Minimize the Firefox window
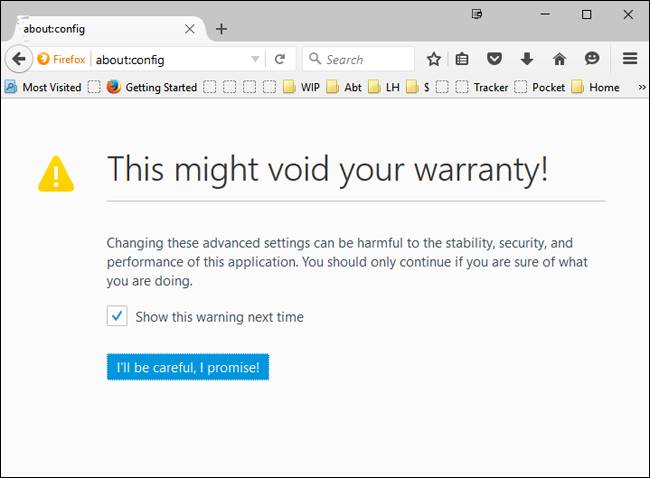Image resolution: width=650 pixels, height=478 pixels. coord(545,14)
